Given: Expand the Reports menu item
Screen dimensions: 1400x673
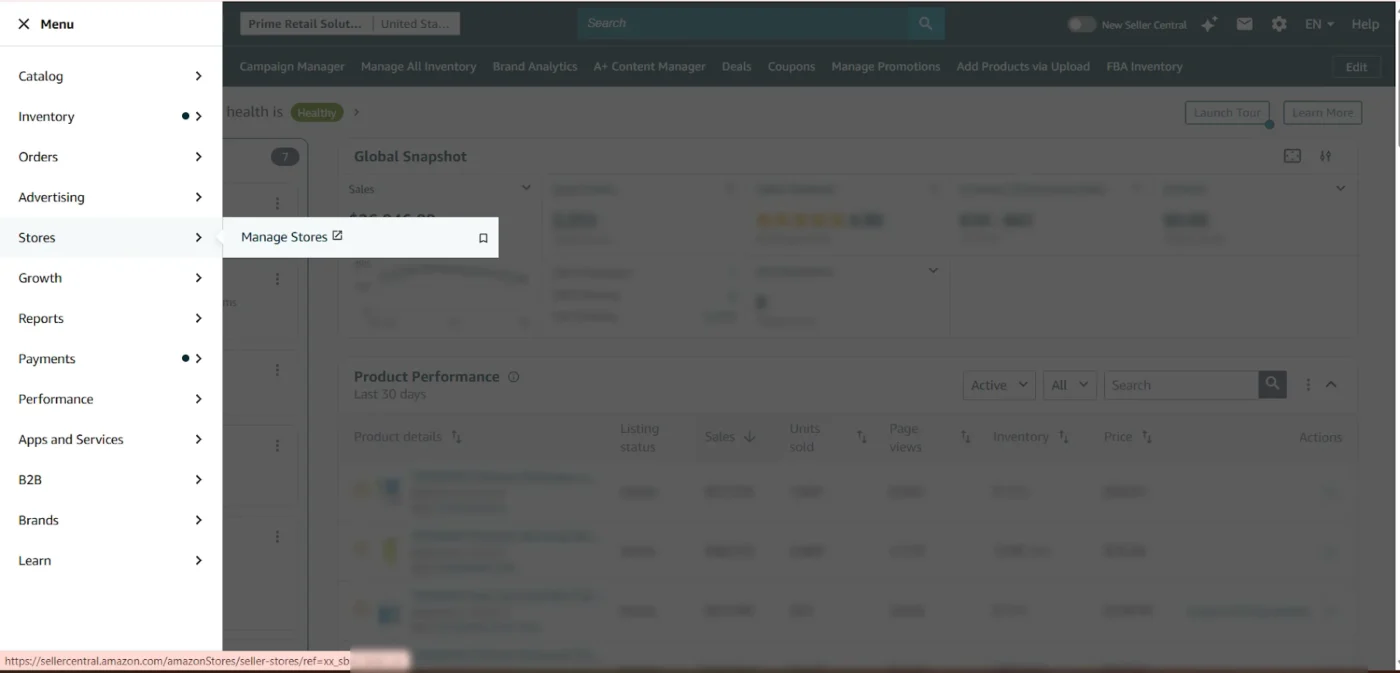Looking at the screenshot, I should pyautogui.click(x=111, y=318).
